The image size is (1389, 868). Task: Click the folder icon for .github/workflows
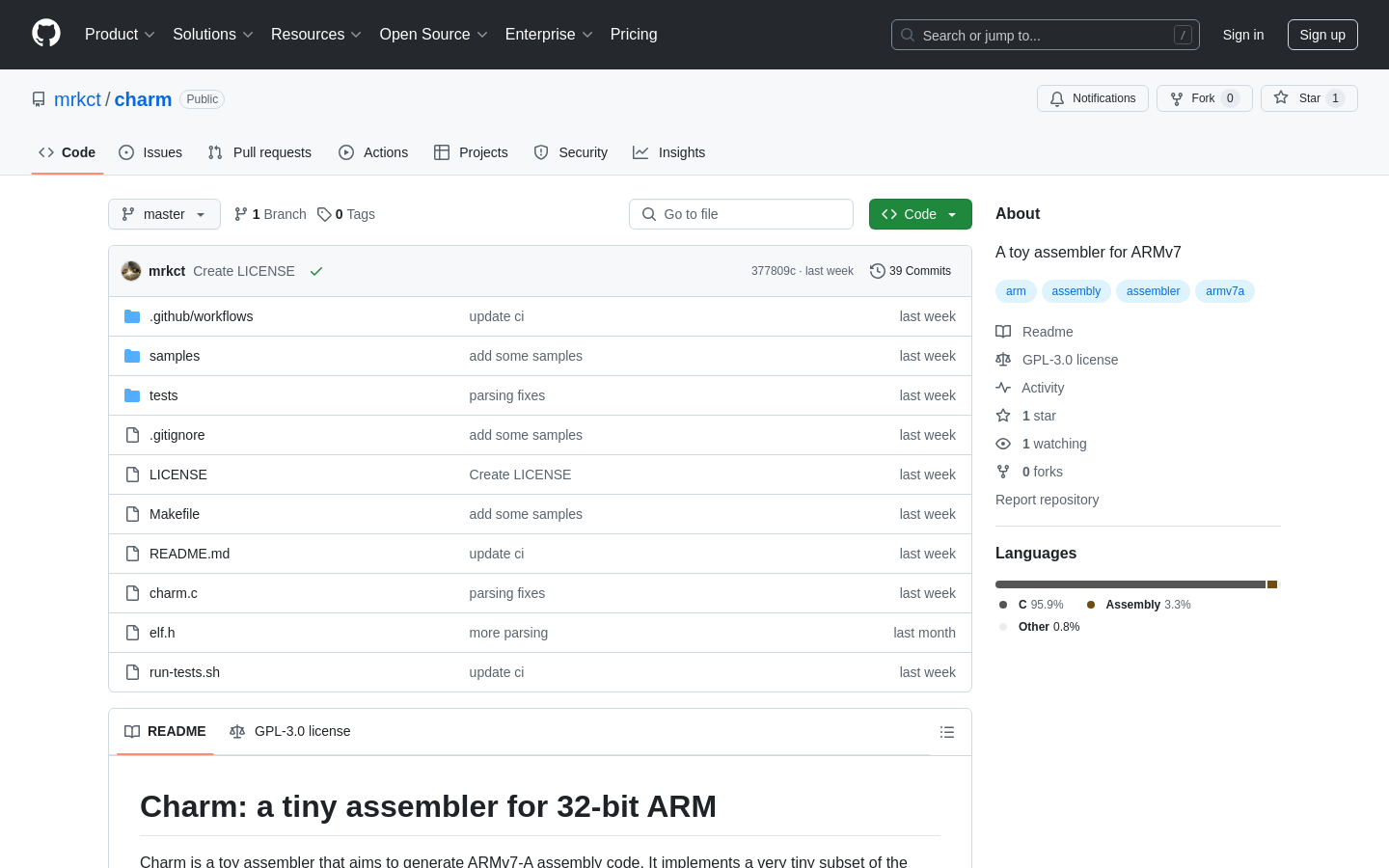(132, 316)
